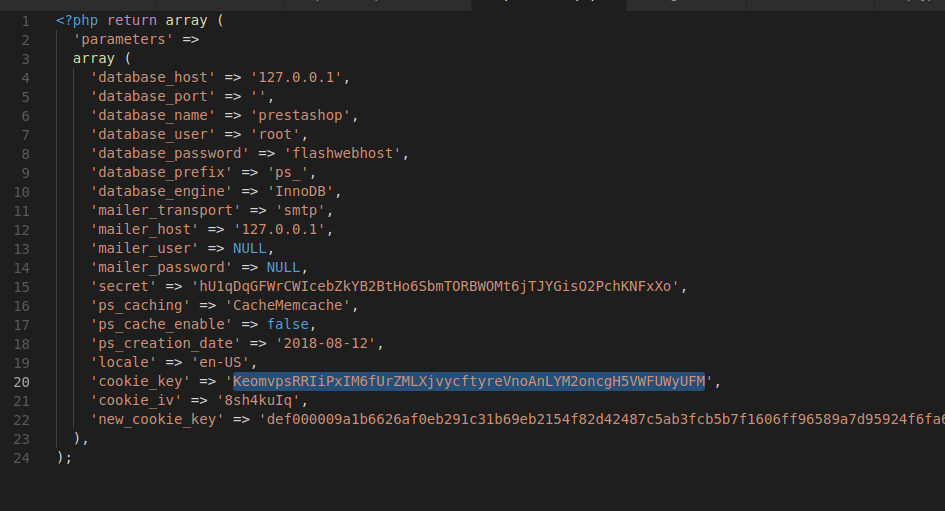This screenshot has height=511, width=945.
Task: Click line number 1 in the gutter
Action: 25,21
